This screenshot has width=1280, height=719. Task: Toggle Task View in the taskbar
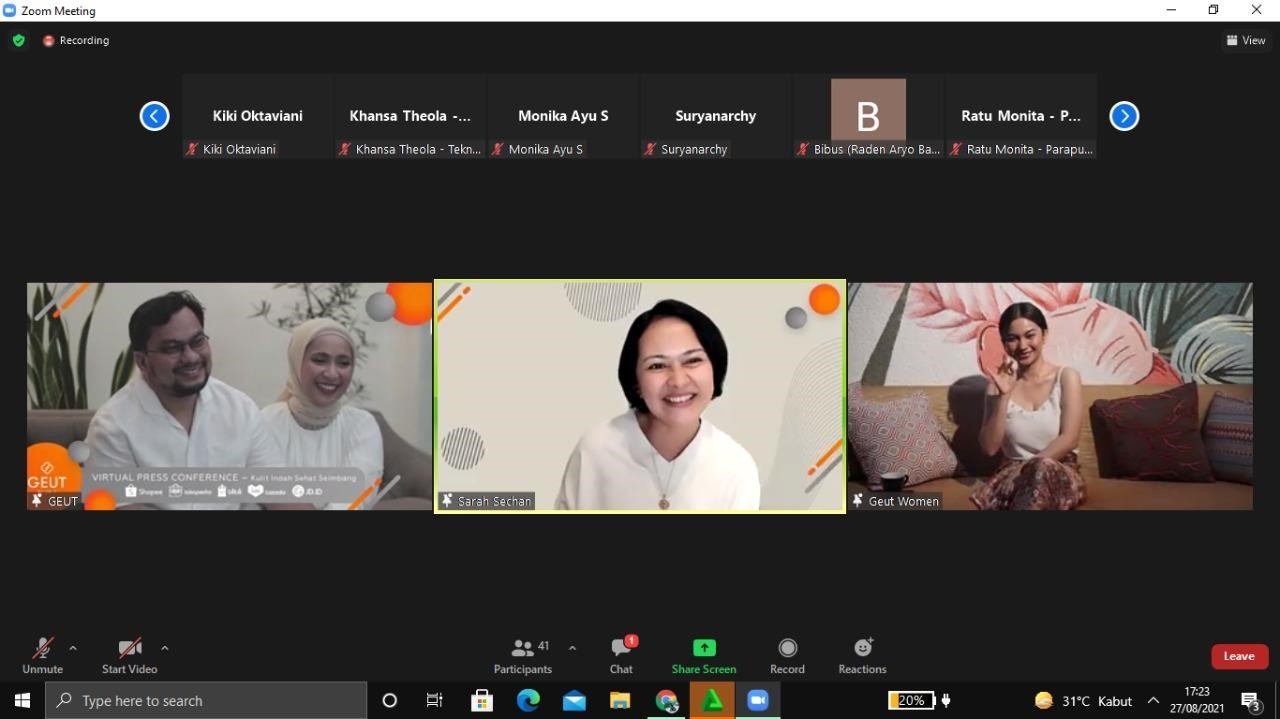[434, 700]
